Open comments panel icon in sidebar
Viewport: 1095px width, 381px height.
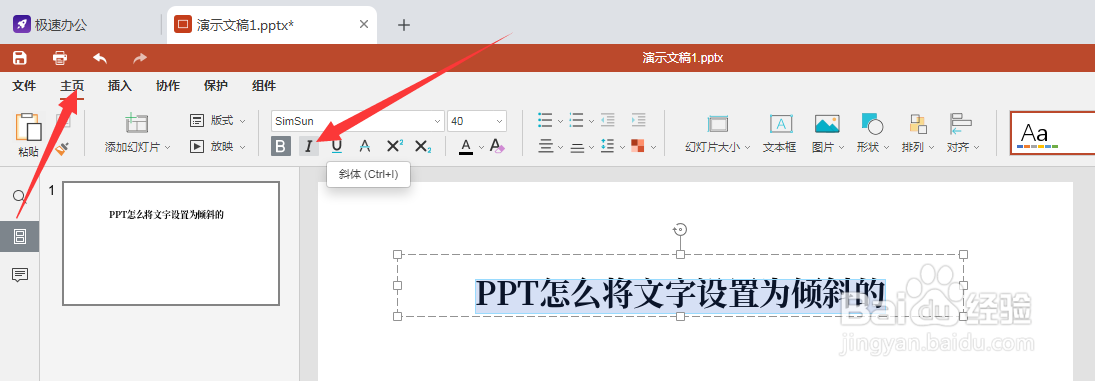pos(20,275)
